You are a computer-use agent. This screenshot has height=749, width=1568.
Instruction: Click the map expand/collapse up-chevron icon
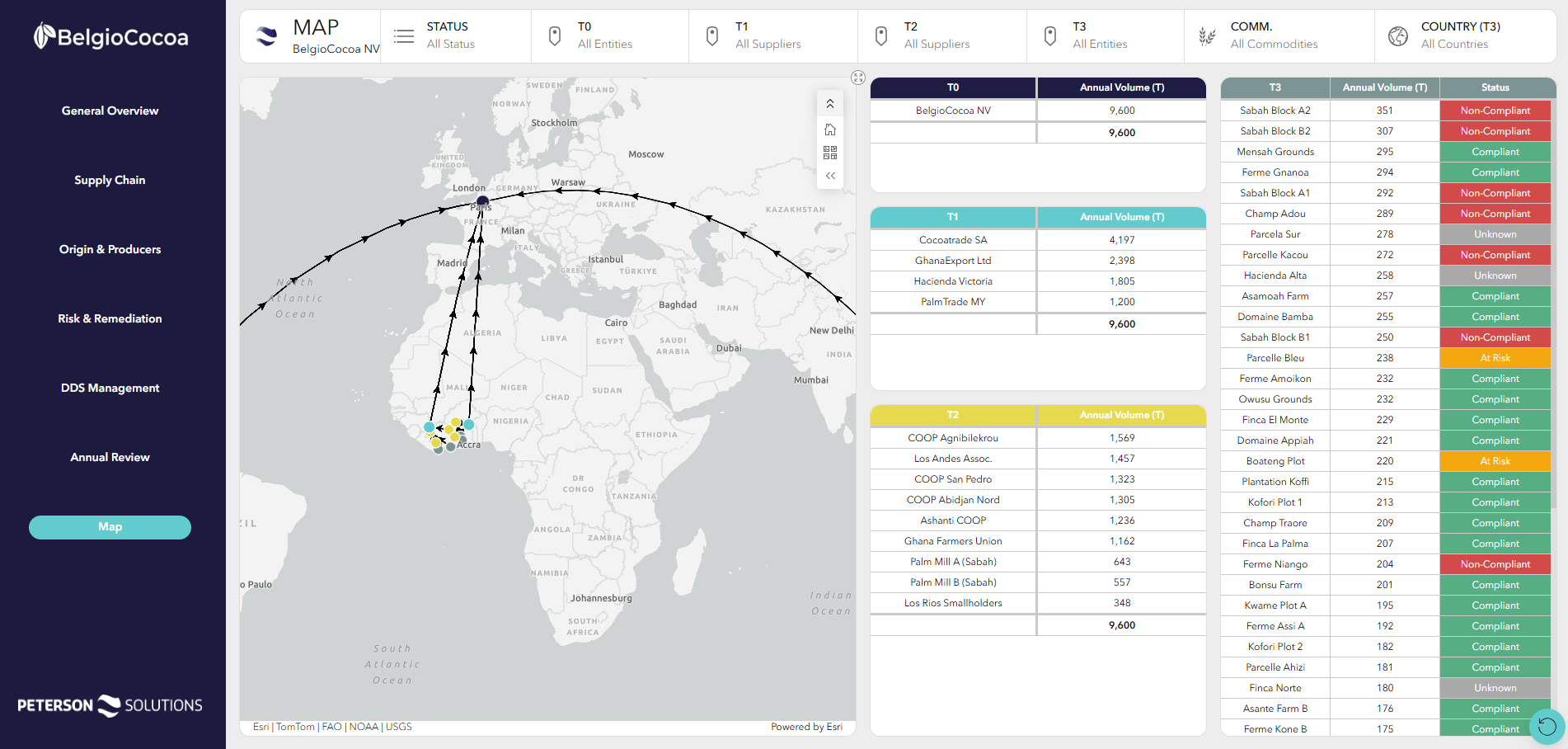(830, 104)
